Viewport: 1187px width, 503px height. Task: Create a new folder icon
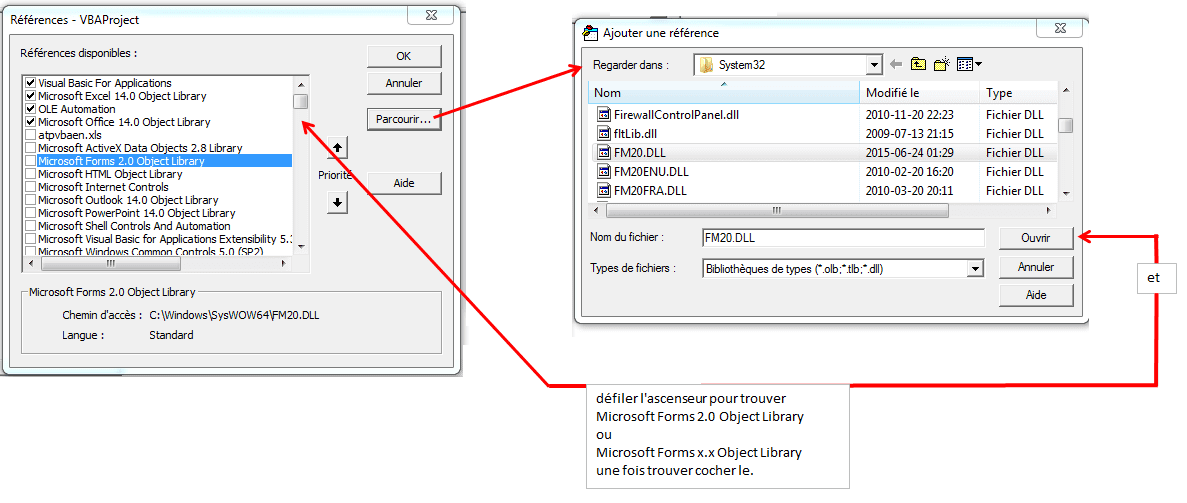(x=942, y=64)
